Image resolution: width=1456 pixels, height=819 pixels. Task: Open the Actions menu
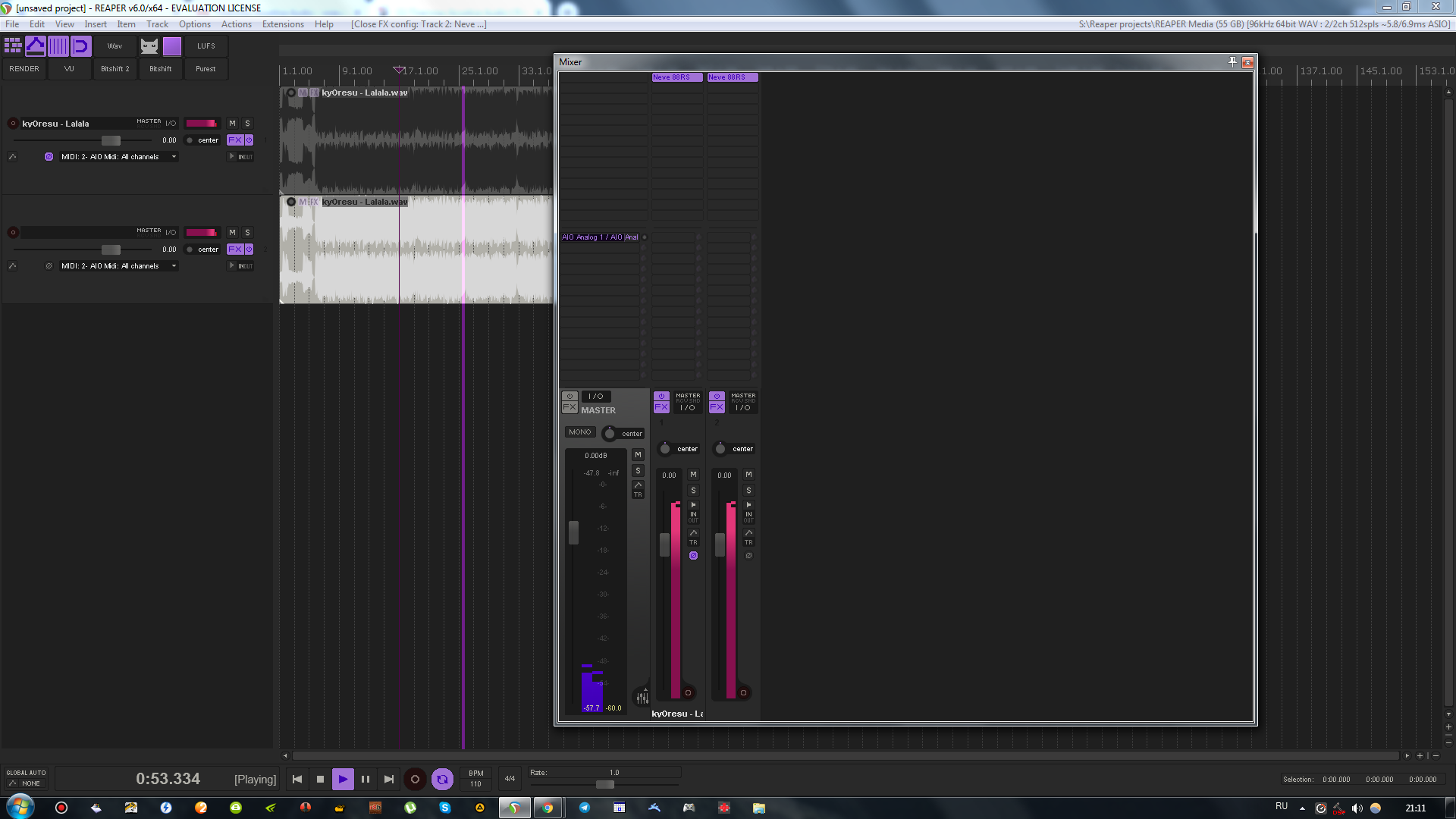[x=237, y=24]
